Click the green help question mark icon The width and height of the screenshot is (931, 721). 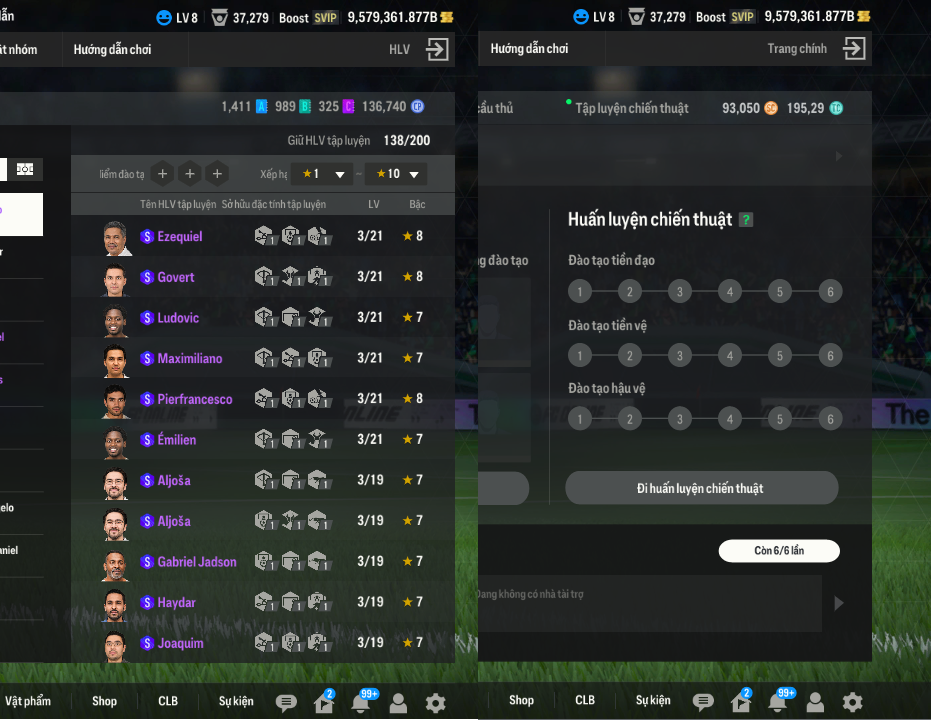click(x=746, y=220)
